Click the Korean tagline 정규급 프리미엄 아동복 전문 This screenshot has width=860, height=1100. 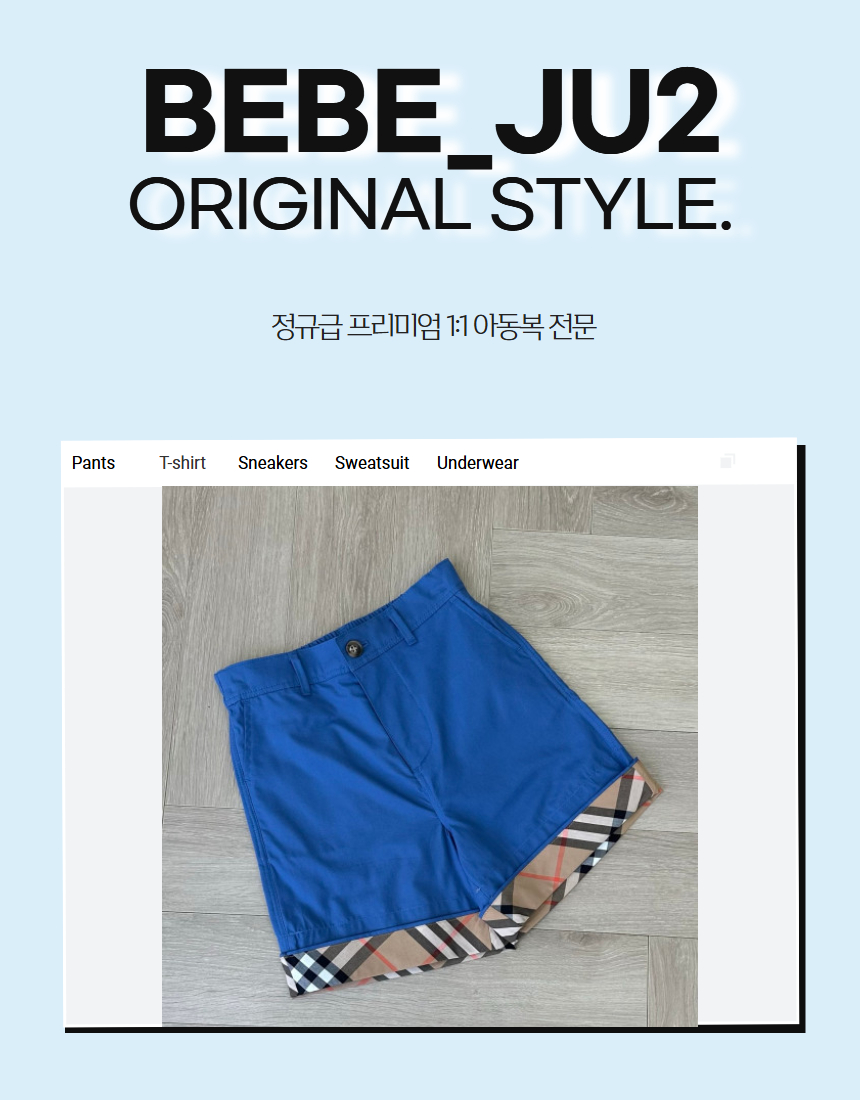pyautogui.click(x=434, y=327)
